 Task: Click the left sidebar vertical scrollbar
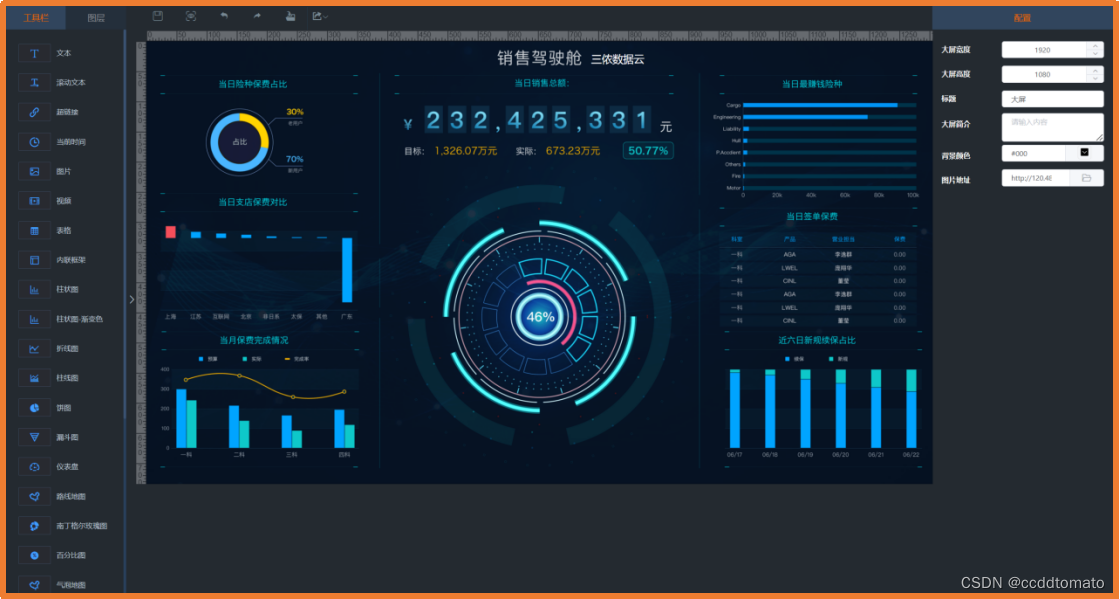click(125, 223)
